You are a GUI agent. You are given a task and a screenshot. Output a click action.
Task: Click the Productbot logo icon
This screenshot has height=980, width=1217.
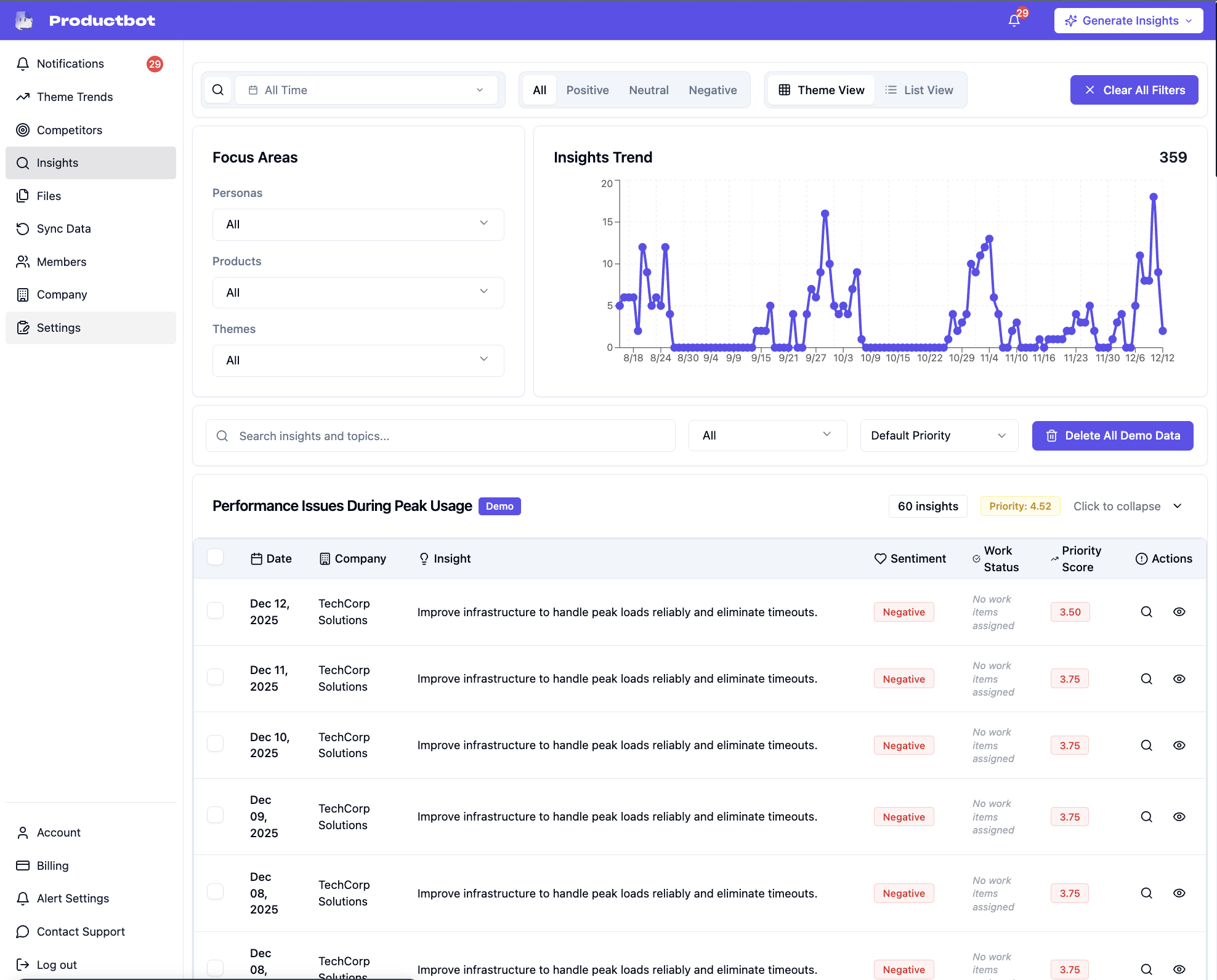click(24, 20)
